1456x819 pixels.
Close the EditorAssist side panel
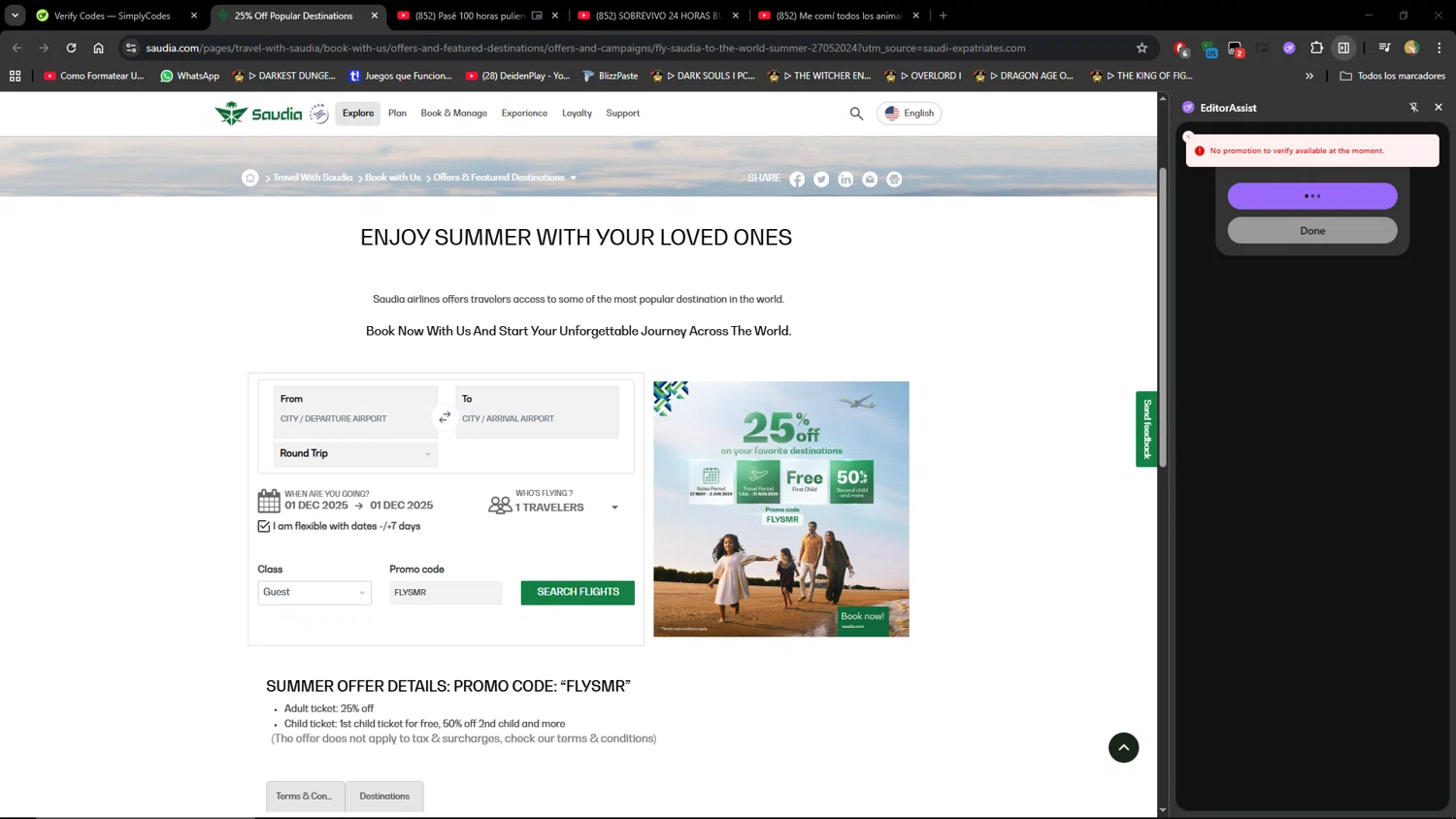pyautogui.click(x=1438, y=108)
